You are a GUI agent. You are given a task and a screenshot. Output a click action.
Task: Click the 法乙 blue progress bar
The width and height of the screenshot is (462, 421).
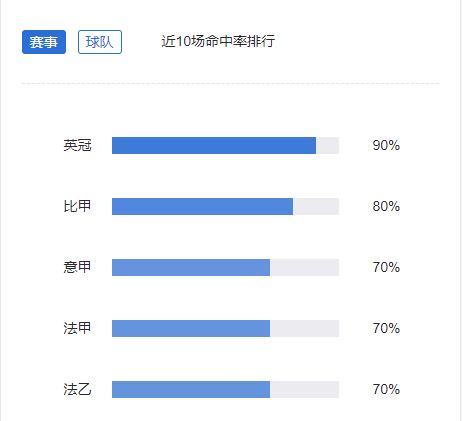pyautogui.click(x=191, y=389)
